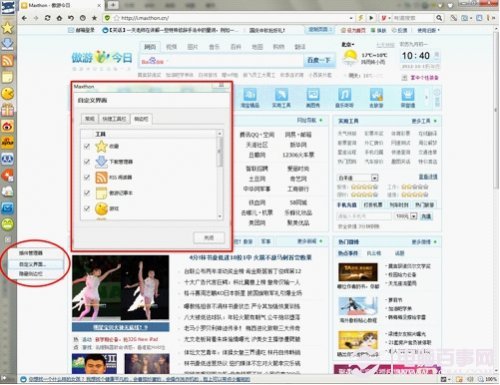Uncheck the Pac-Man games tool checkbox
This screenshot has height=385, width=500.
[87, 209]
